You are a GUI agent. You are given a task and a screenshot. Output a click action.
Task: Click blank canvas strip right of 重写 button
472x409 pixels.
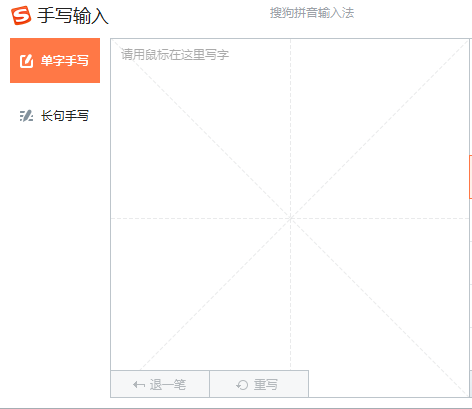(388, 383)
